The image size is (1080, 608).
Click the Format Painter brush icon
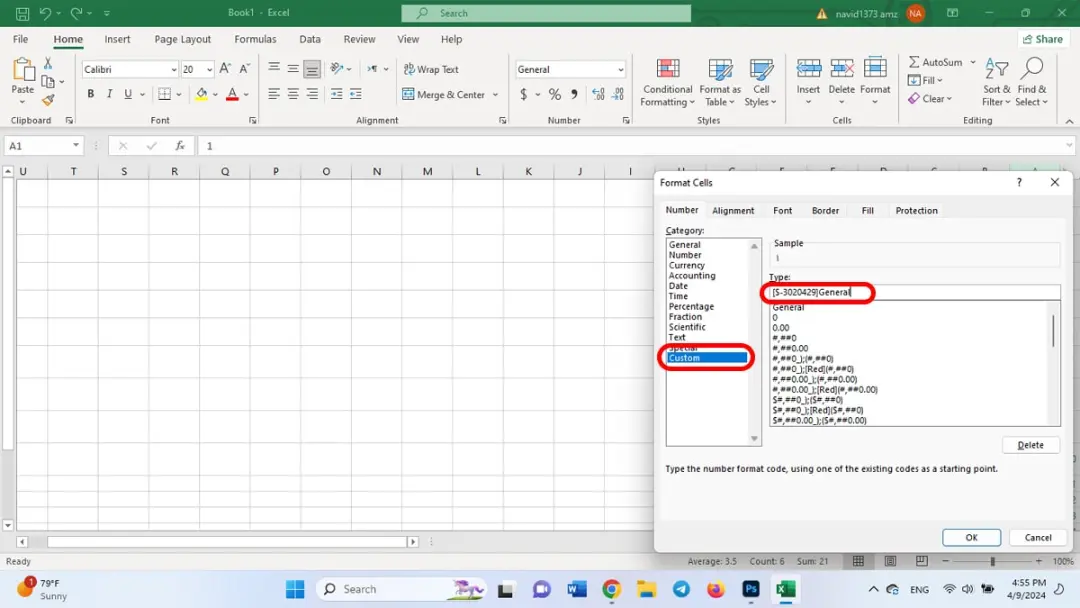pyautogui.click(x=48, y=101)
